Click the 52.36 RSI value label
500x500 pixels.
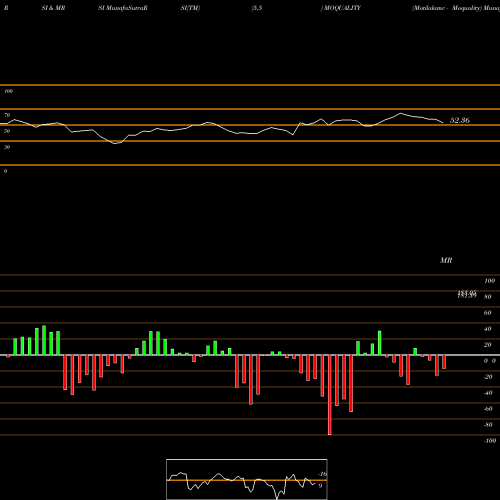coord(460,120)
